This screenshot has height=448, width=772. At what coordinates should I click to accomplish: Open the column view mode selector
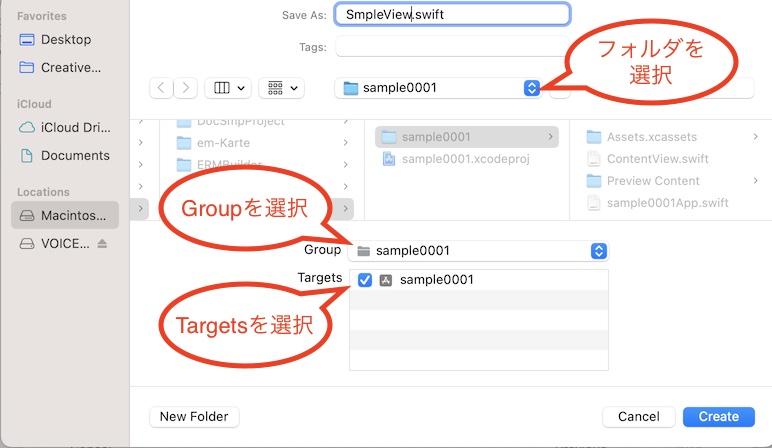point(228,88)
